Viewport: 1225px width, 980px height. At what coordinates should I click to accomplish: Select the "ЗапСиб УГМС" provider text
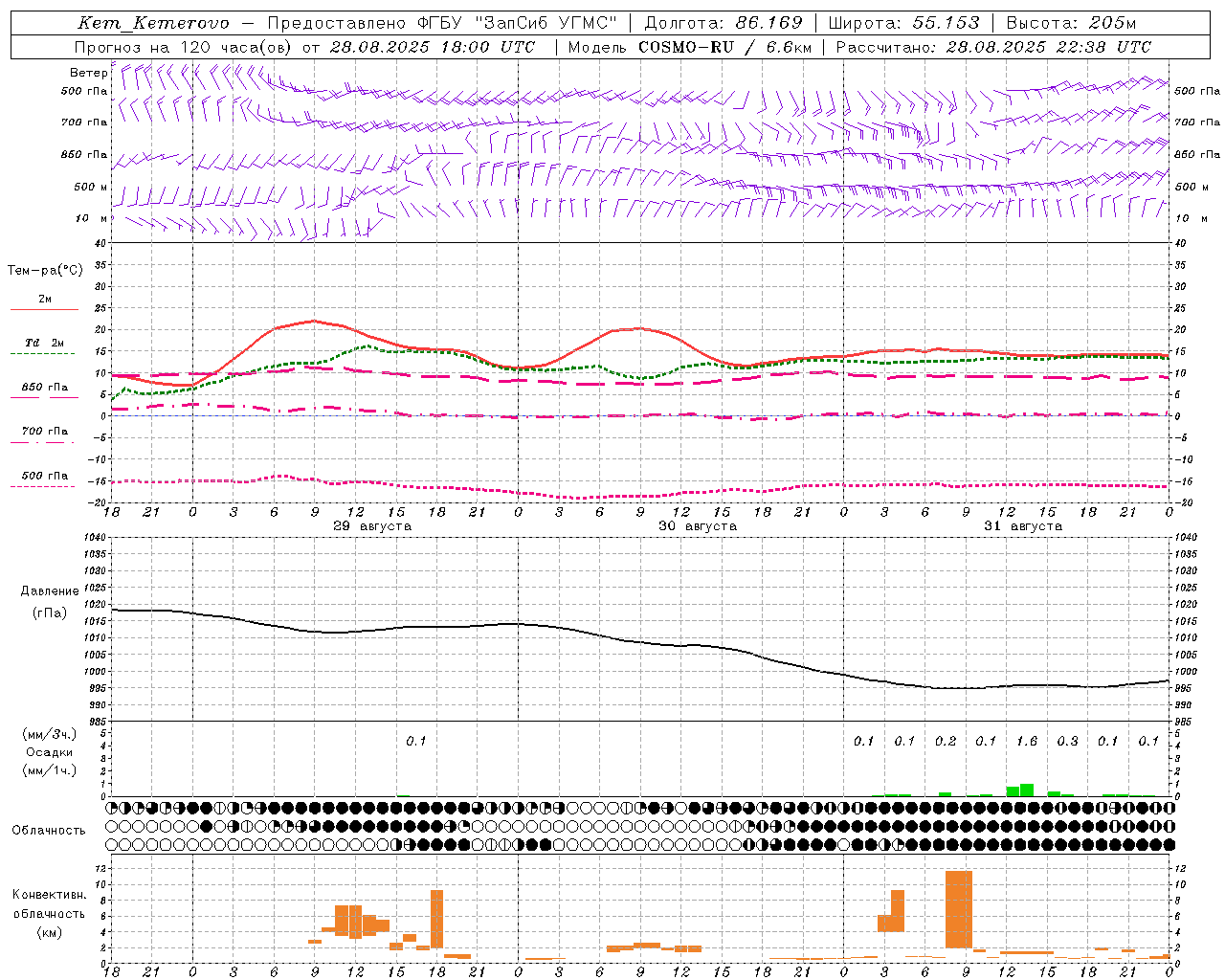coord(546,23)
